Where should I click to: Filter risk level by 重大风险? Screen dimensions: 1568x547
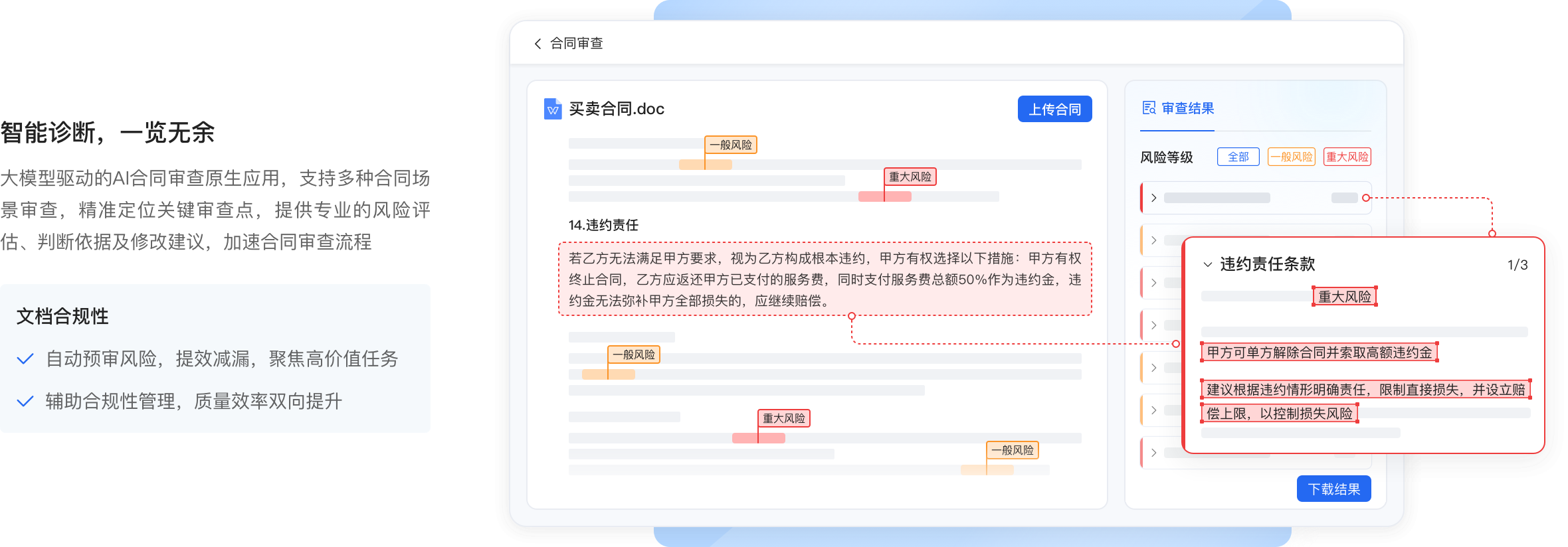point(1347,157)
